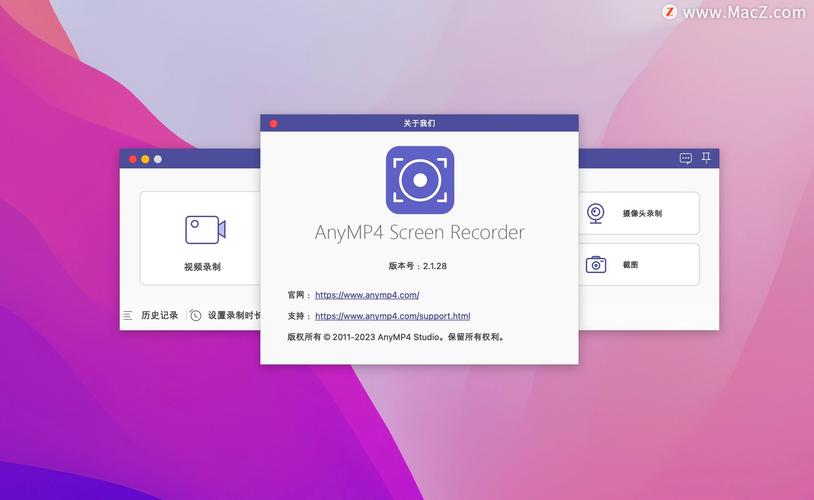The height and width of the screenshot is (500, 814).
Task: Click the 支持 label
Action: [296, 316]
